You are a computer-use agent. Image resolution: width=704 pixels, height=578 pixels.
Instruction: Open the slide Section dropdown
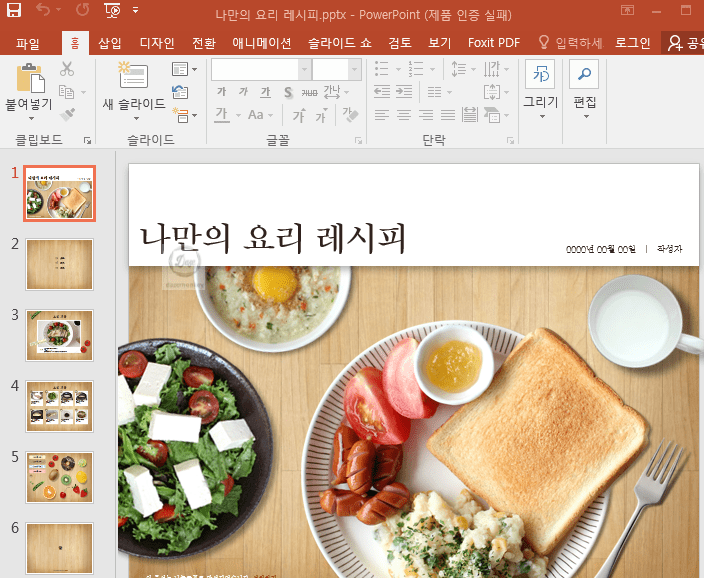[x=184, y=115]
